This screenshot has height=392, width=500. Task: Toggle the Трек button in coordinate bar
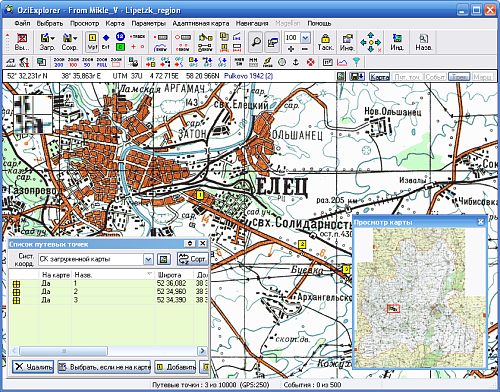[459, 77]
